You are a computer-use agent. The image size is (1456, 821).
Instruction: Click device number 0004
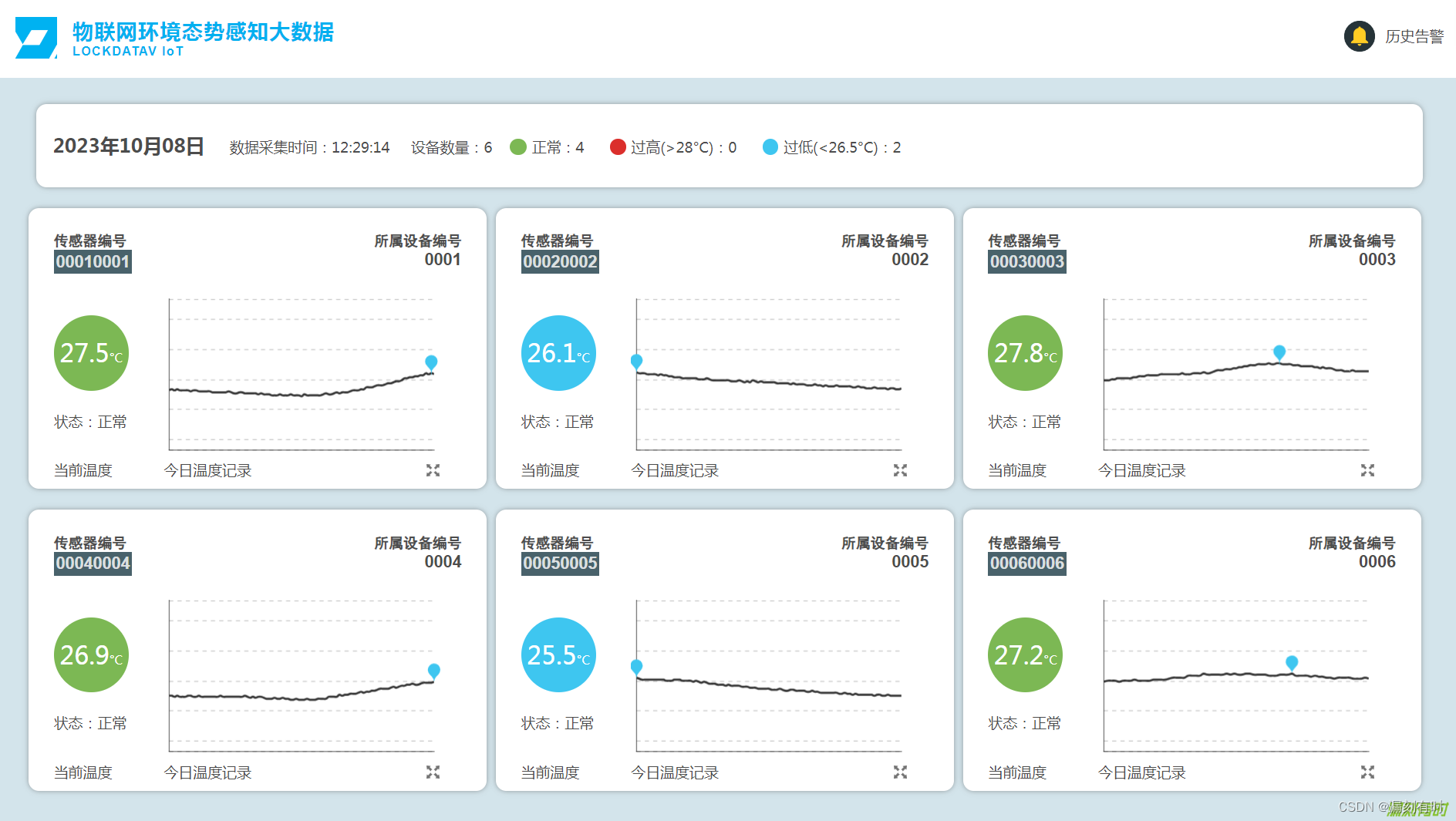coord(443,562)
